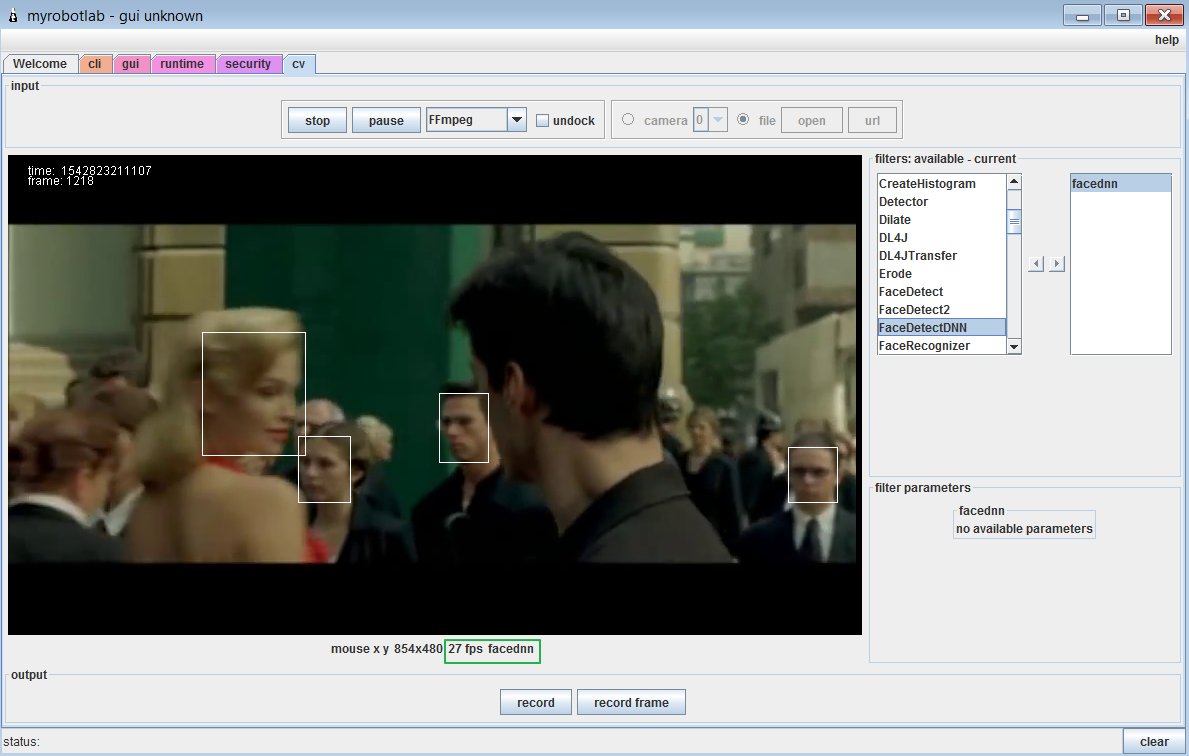The width and height of the screenshot is (1189, 756).
Task: Select CreateHistogram in available filters
Action: coord(941,184)
